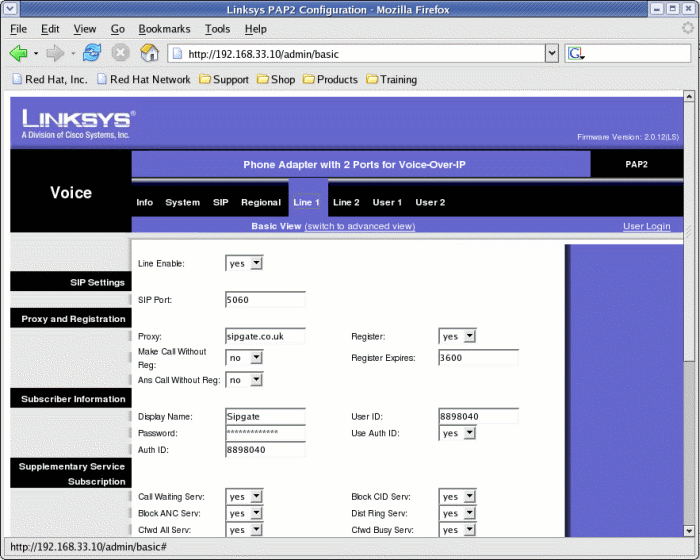Click the page scrollbar down arrow

(x=689, y=531)
